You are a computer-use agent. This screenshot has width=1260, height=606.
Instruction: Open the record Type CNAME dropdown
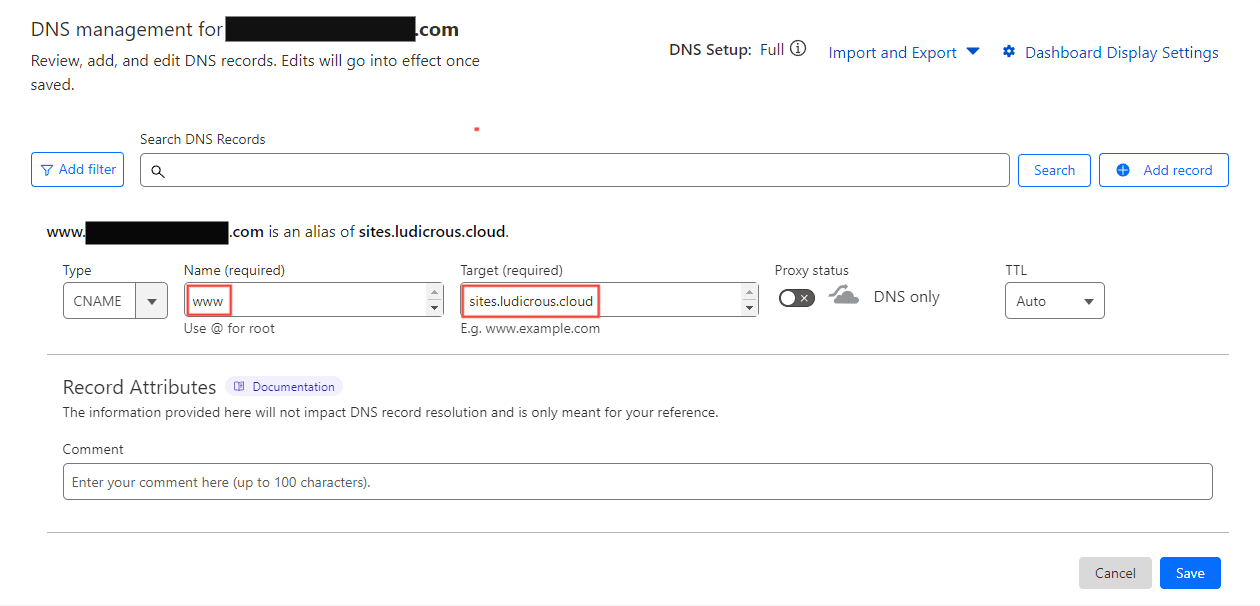(152, 301)
